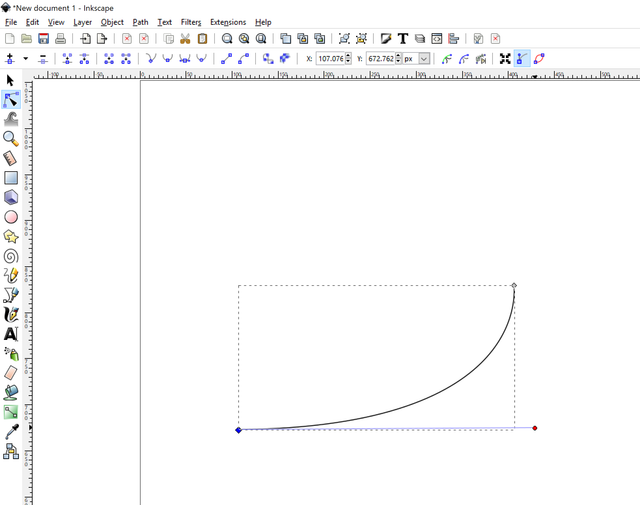This screenshot has width=640, height=505.
Task: Click the Save document icon
Action: (x=44, y=39)
